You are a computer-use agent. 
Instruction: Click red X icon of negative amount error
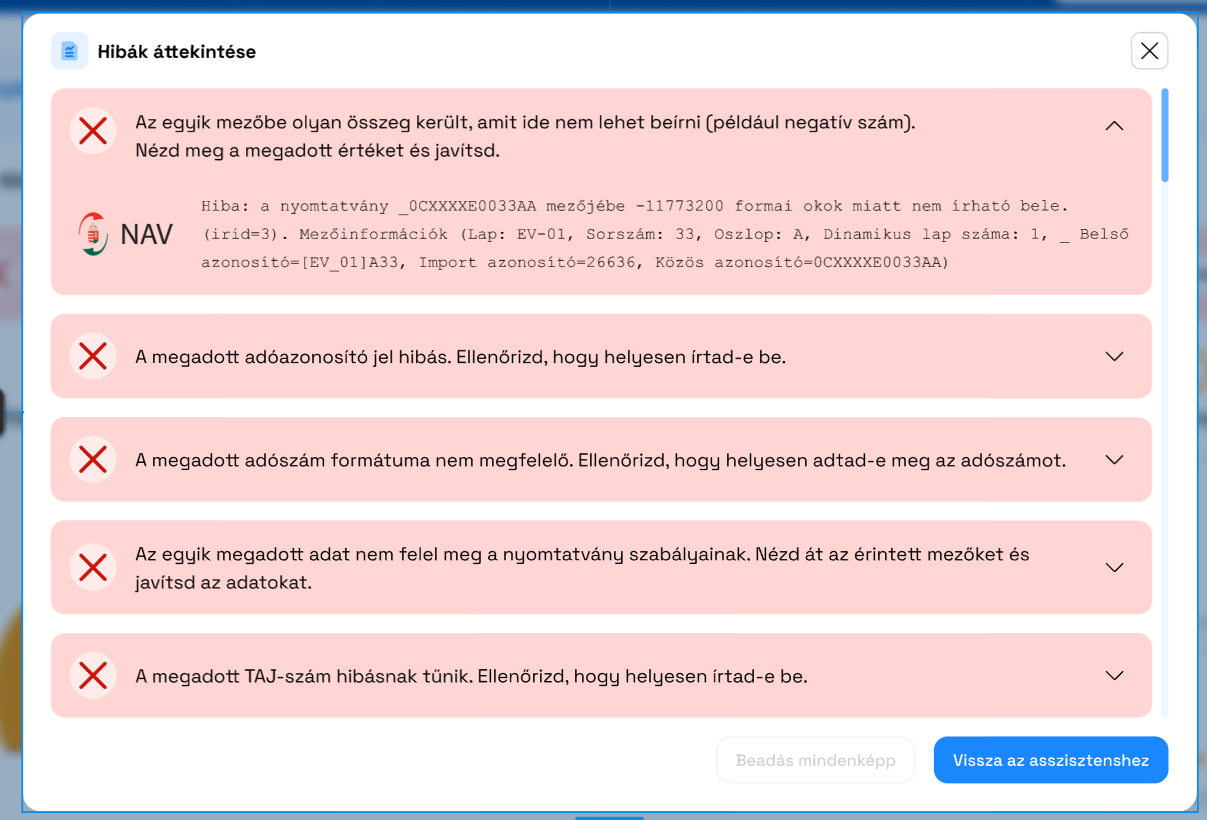point(93,130)
